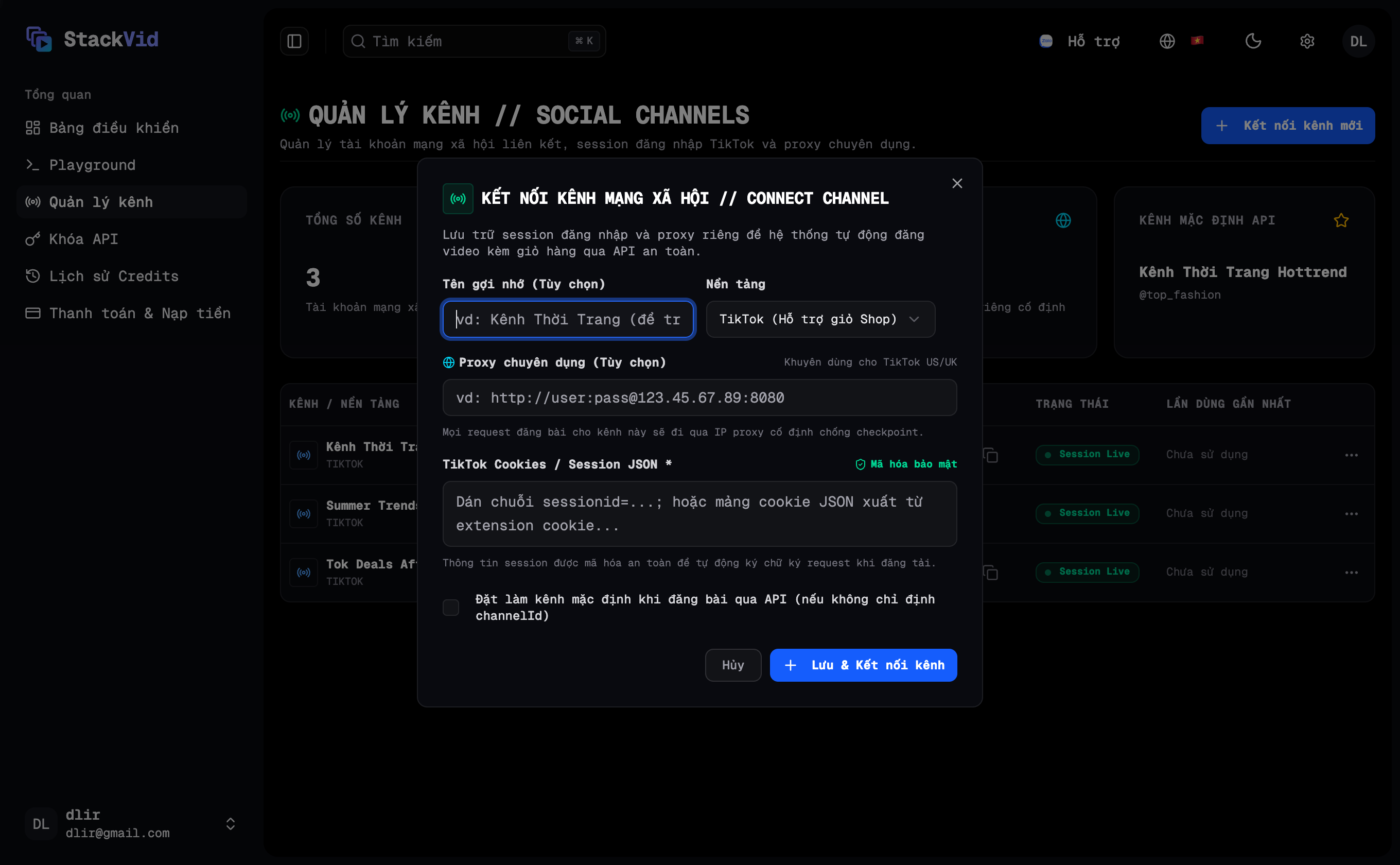The image size is (1400, 865).
Task: Focus the proxy chuyên dụng input field
Action: (x=699, y=397)
